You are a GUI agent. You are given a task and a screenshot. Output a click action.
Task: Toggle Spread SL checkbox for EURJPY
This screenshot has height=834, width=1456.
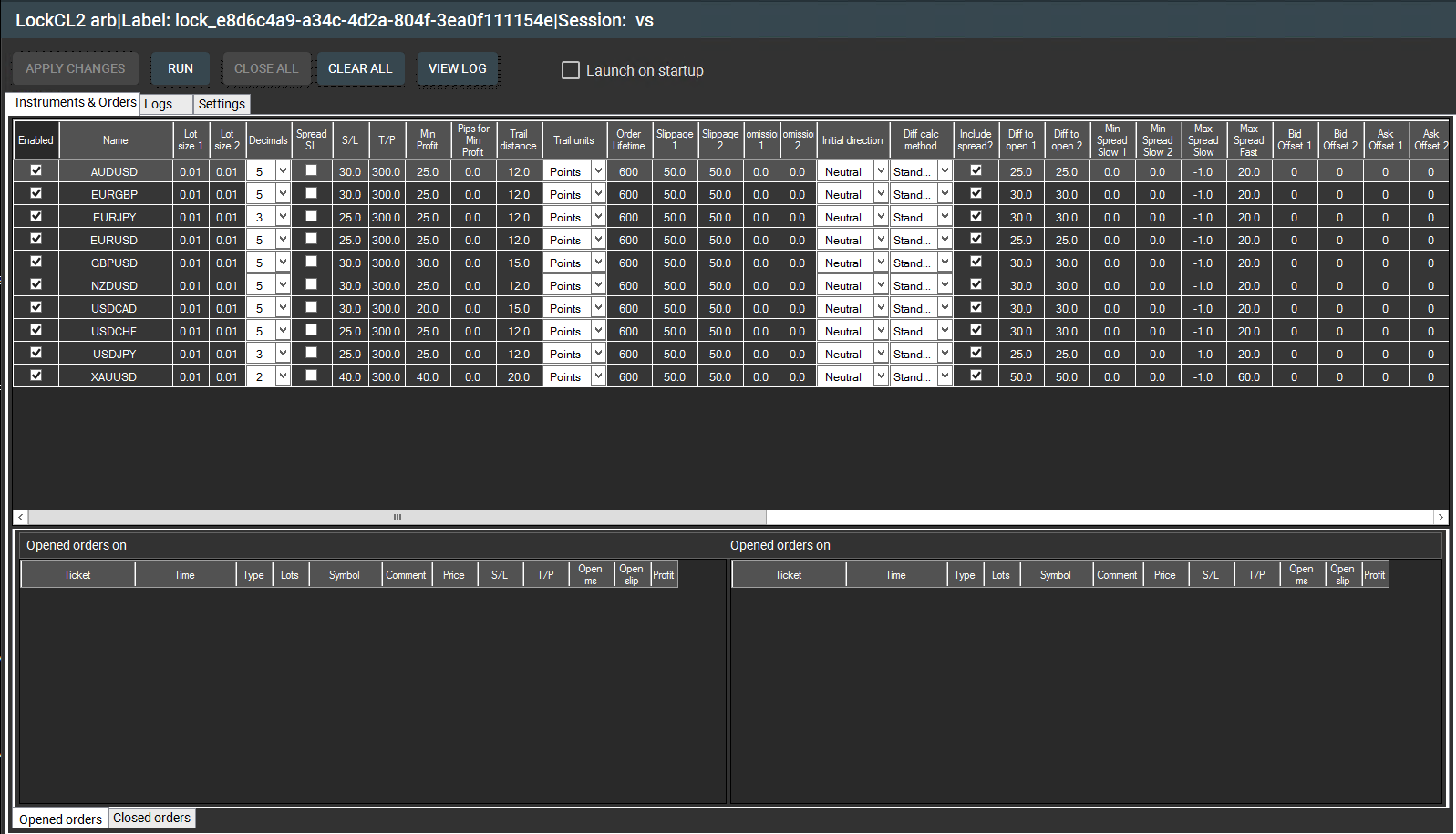pyautogui.click(x=311, y=216)
